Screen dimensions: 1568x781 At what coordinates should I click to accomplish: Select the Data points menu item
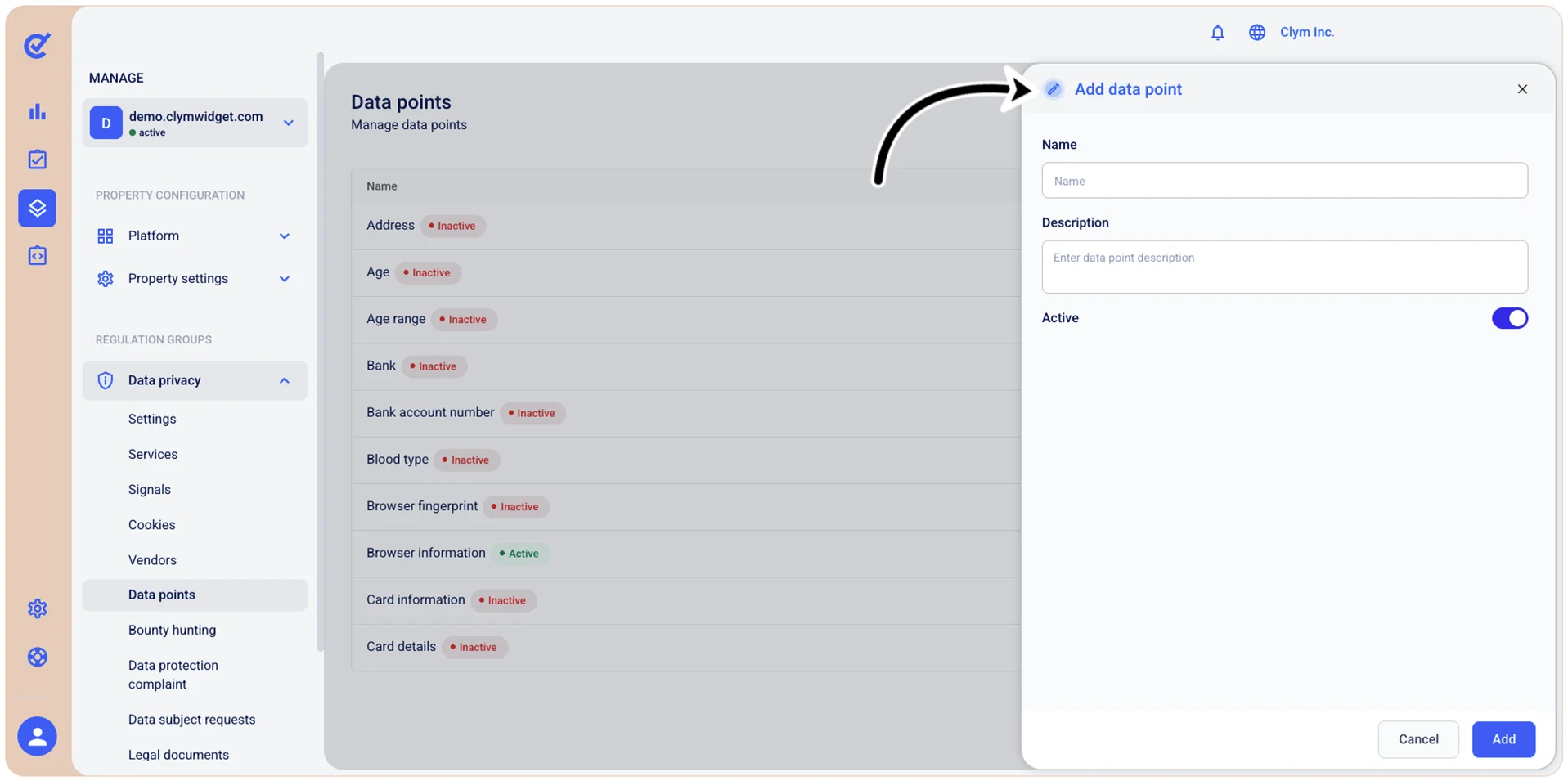click(x=195, y=595)
